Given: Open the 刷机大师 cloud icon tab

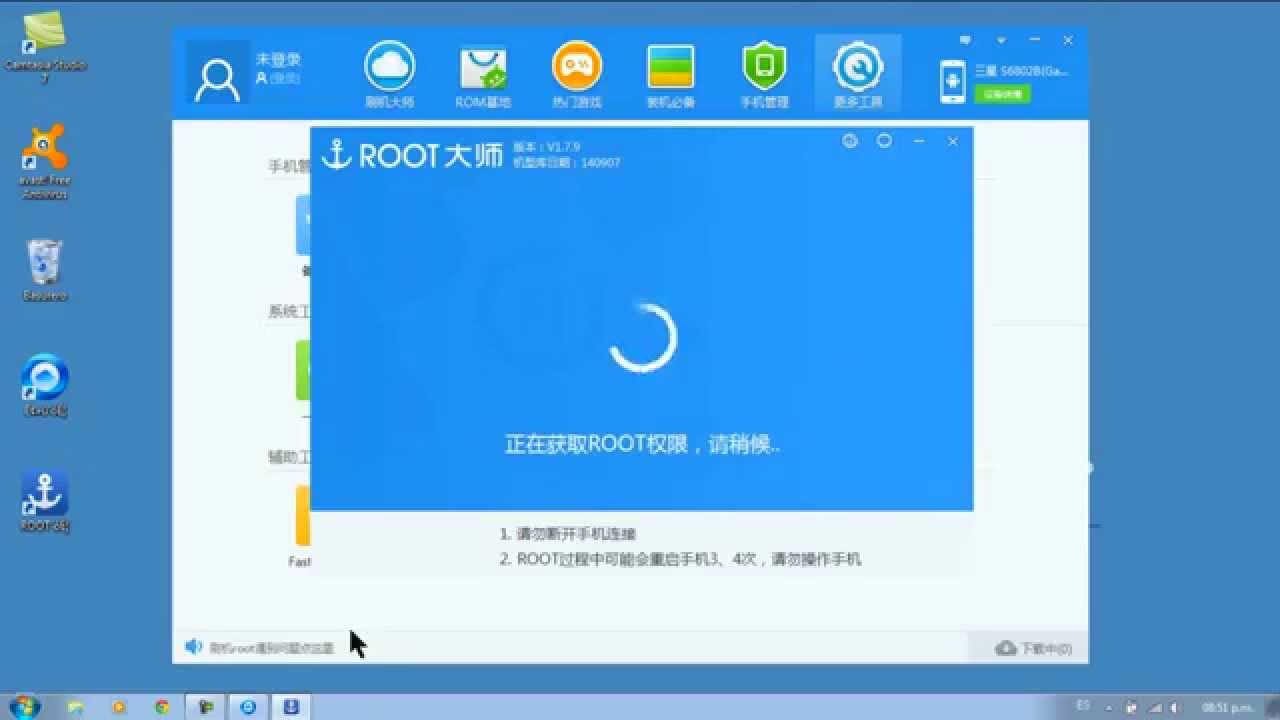Looking at the screenshot, I should pos(389,75).
